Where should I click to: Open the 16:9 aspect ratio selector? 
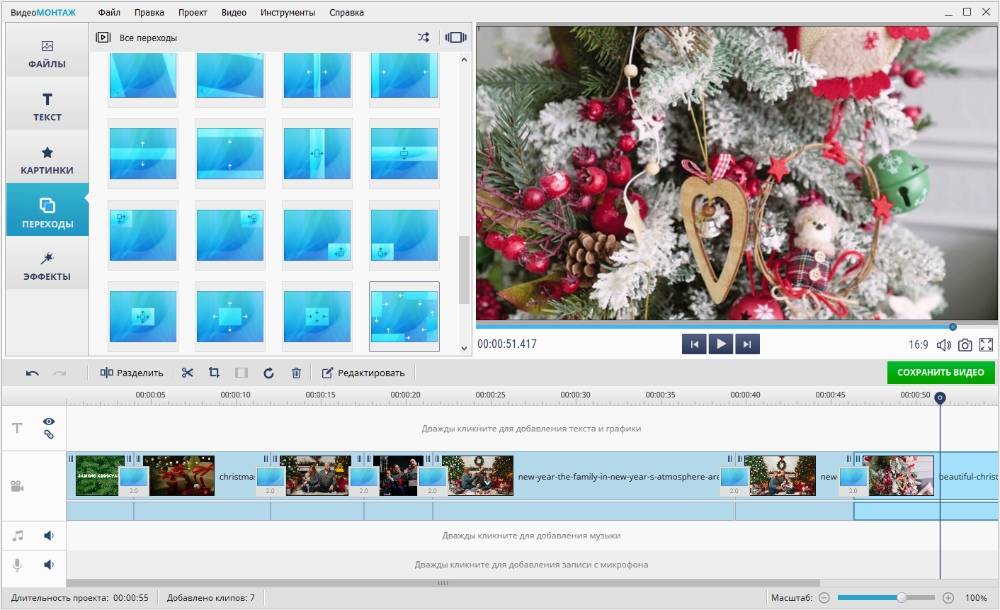tap(918, 345)
